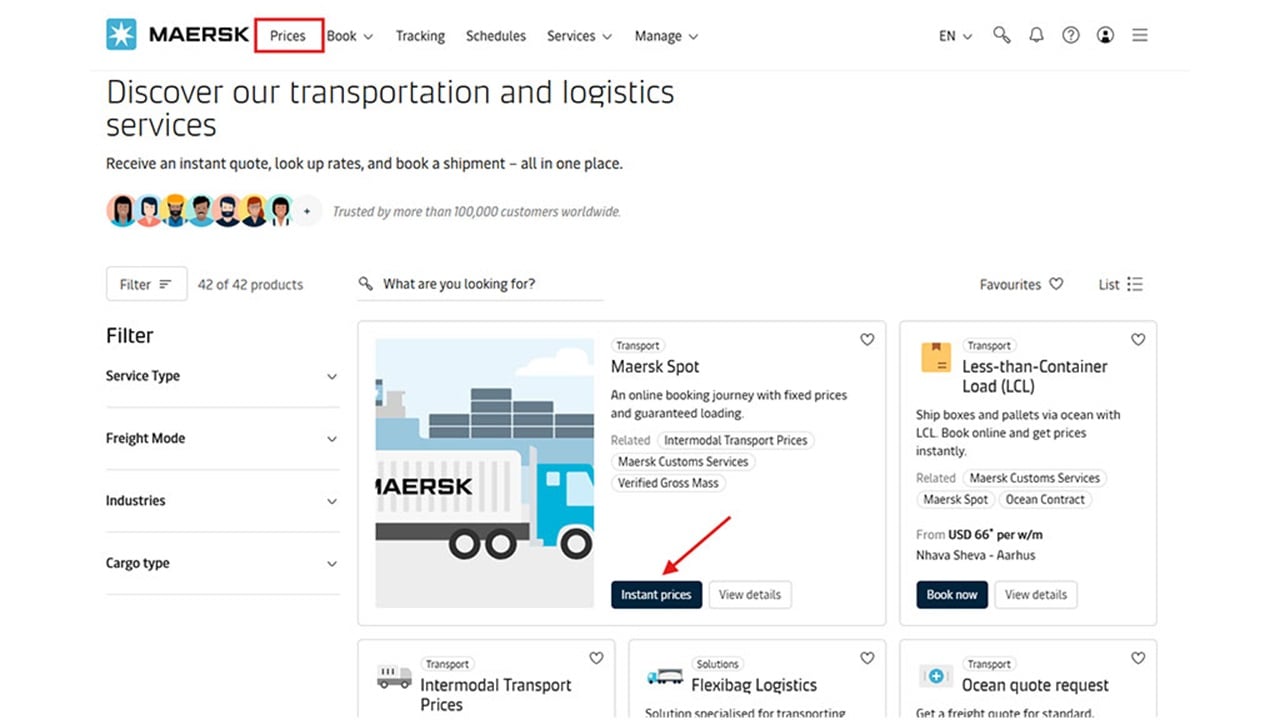Click the Flexibag Logistics truck icon
Viewport: 1280px width, 720px height.
[665, 677]
